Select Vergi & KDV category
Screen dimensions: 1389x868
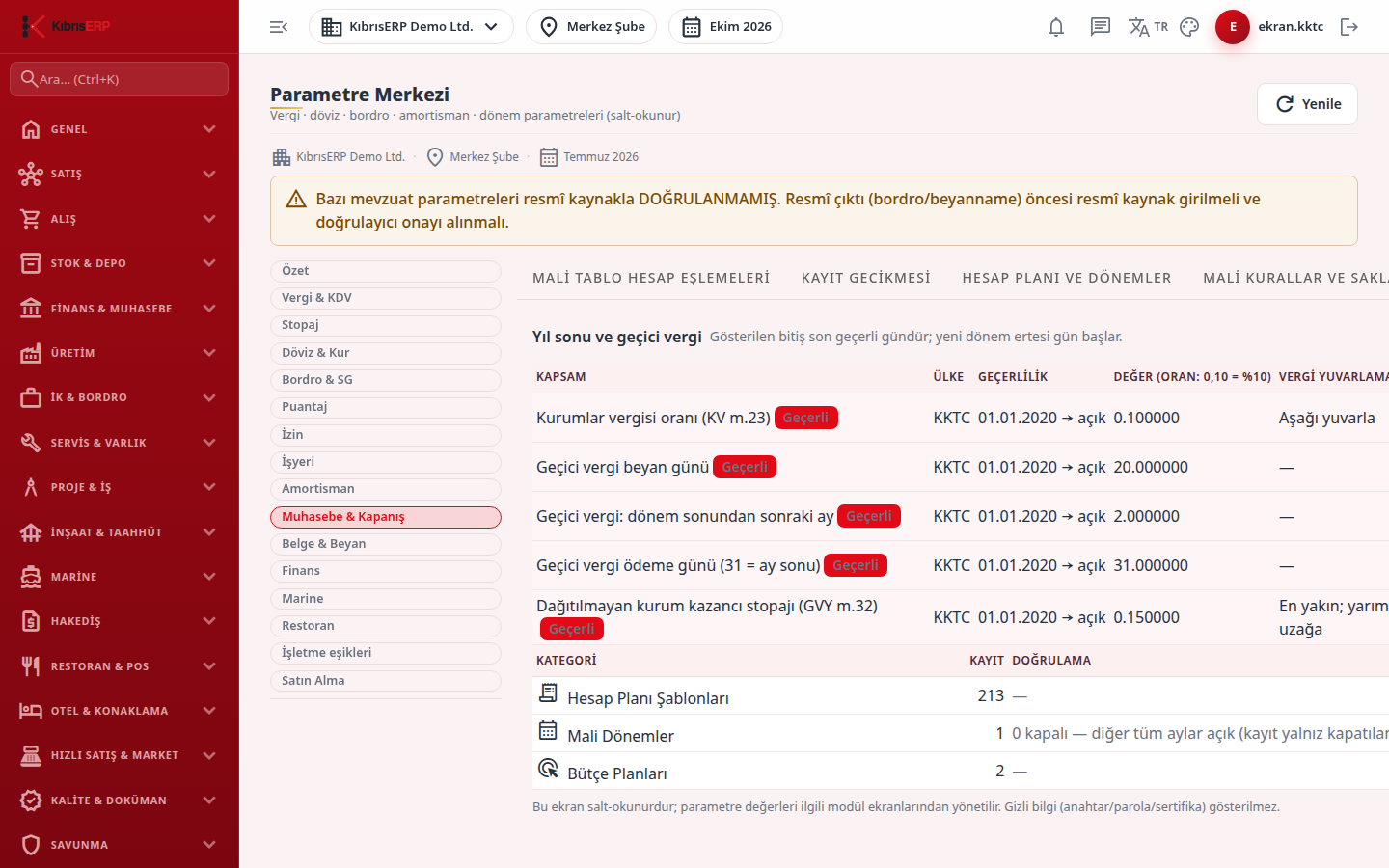tap(386, 298)
